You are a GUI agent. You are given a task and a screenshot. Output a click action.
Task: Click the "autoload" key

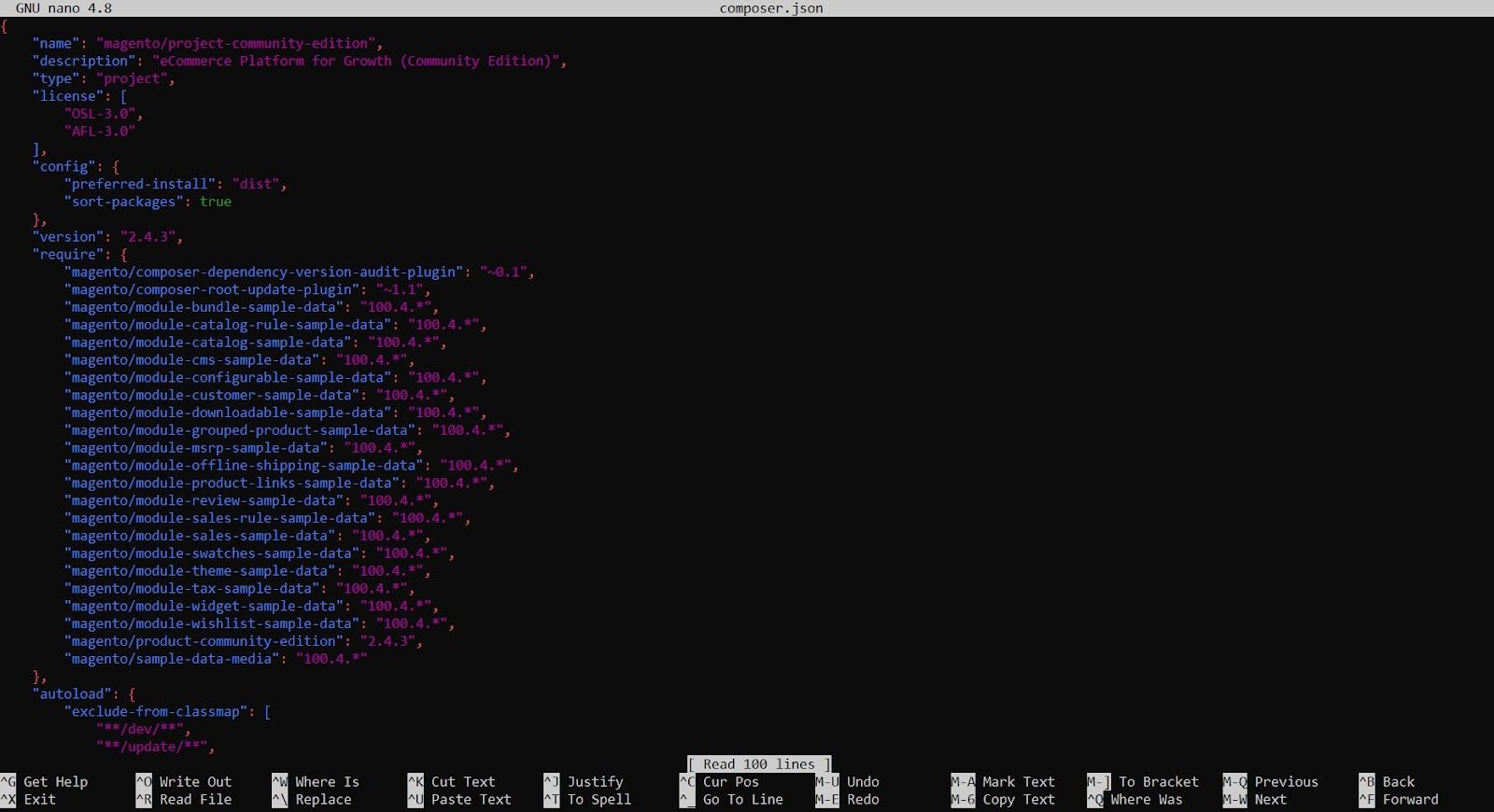click(72, 694)
